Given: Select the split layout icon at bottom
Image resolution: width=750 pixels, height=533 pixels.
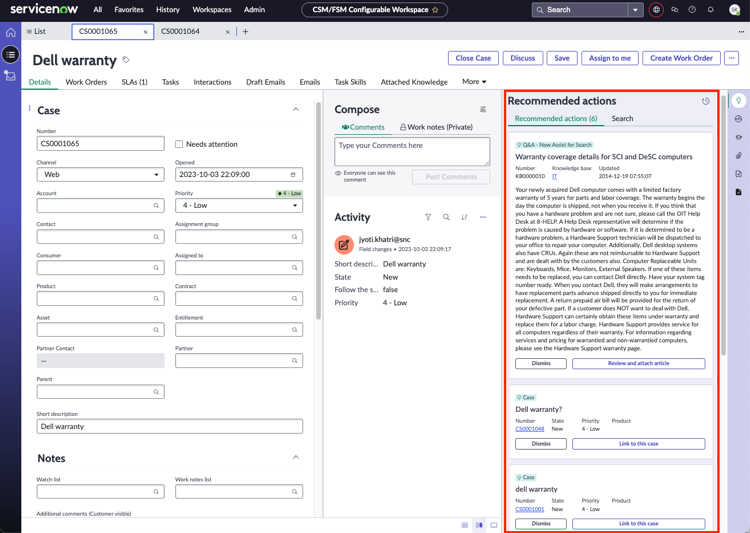Looking at the screenshot, I should click(479, 525).
